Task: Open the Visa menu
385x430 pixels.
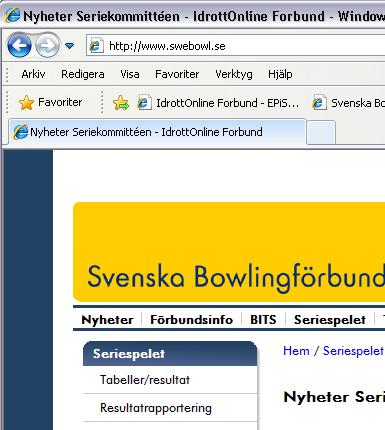Action: pos(130,74)
